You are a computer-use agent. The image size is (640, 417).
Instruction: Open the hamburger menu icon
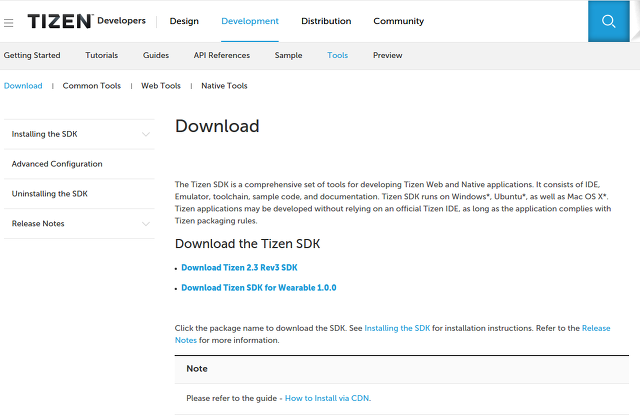click(9, 23)
